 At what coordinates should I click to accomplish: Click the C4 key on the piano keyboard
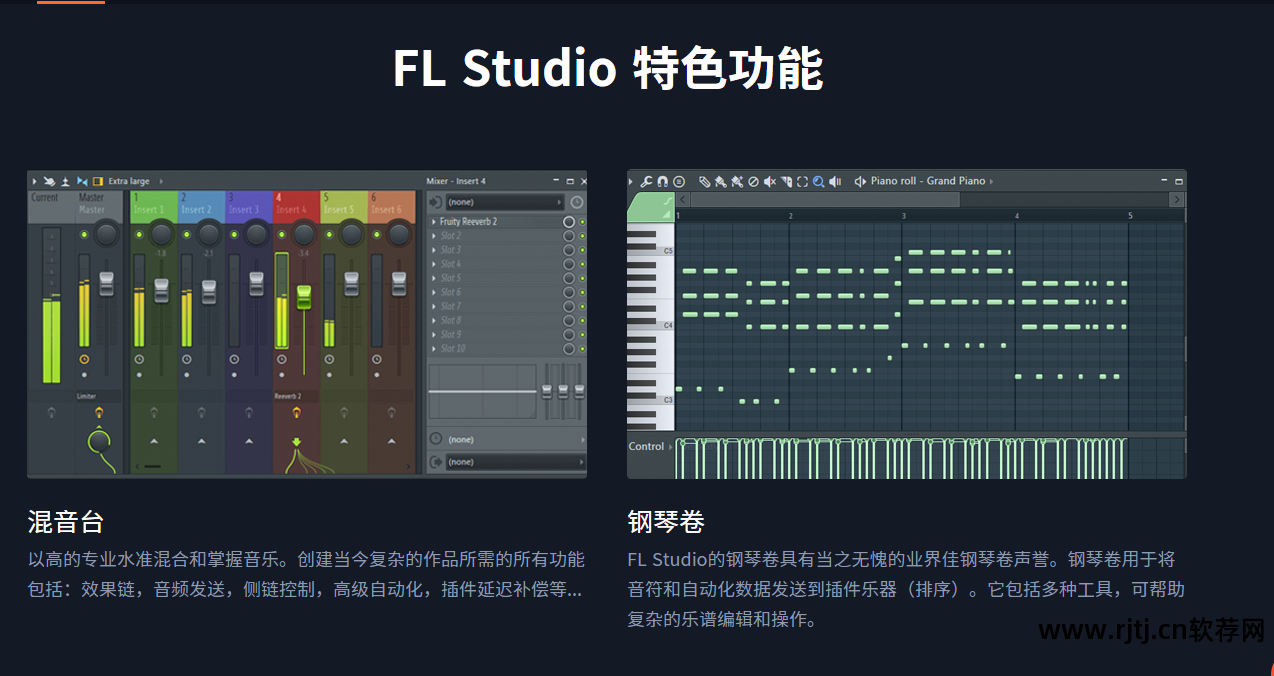coord(650,325)
